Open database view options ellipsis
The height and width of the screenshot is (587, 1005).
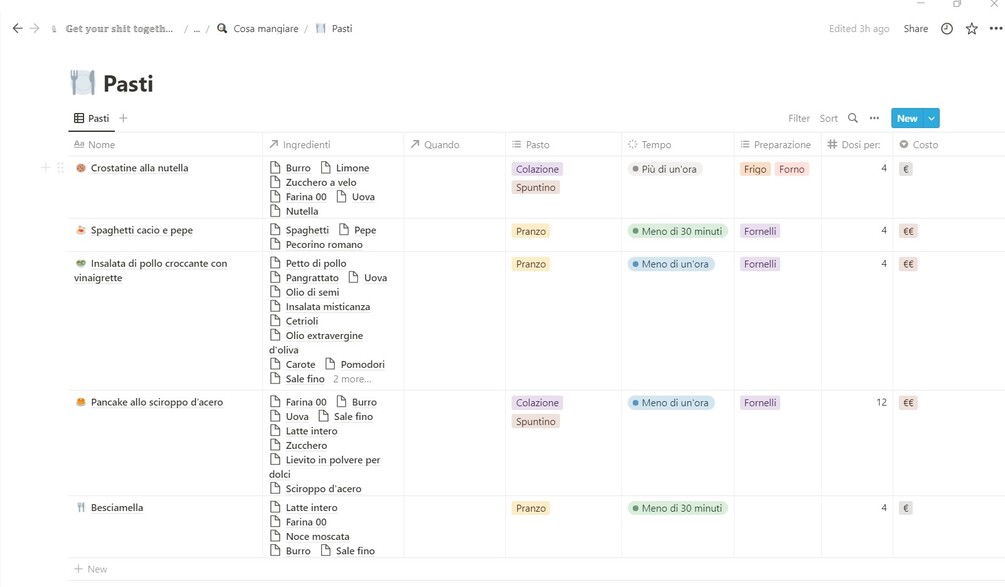point(874,118)
